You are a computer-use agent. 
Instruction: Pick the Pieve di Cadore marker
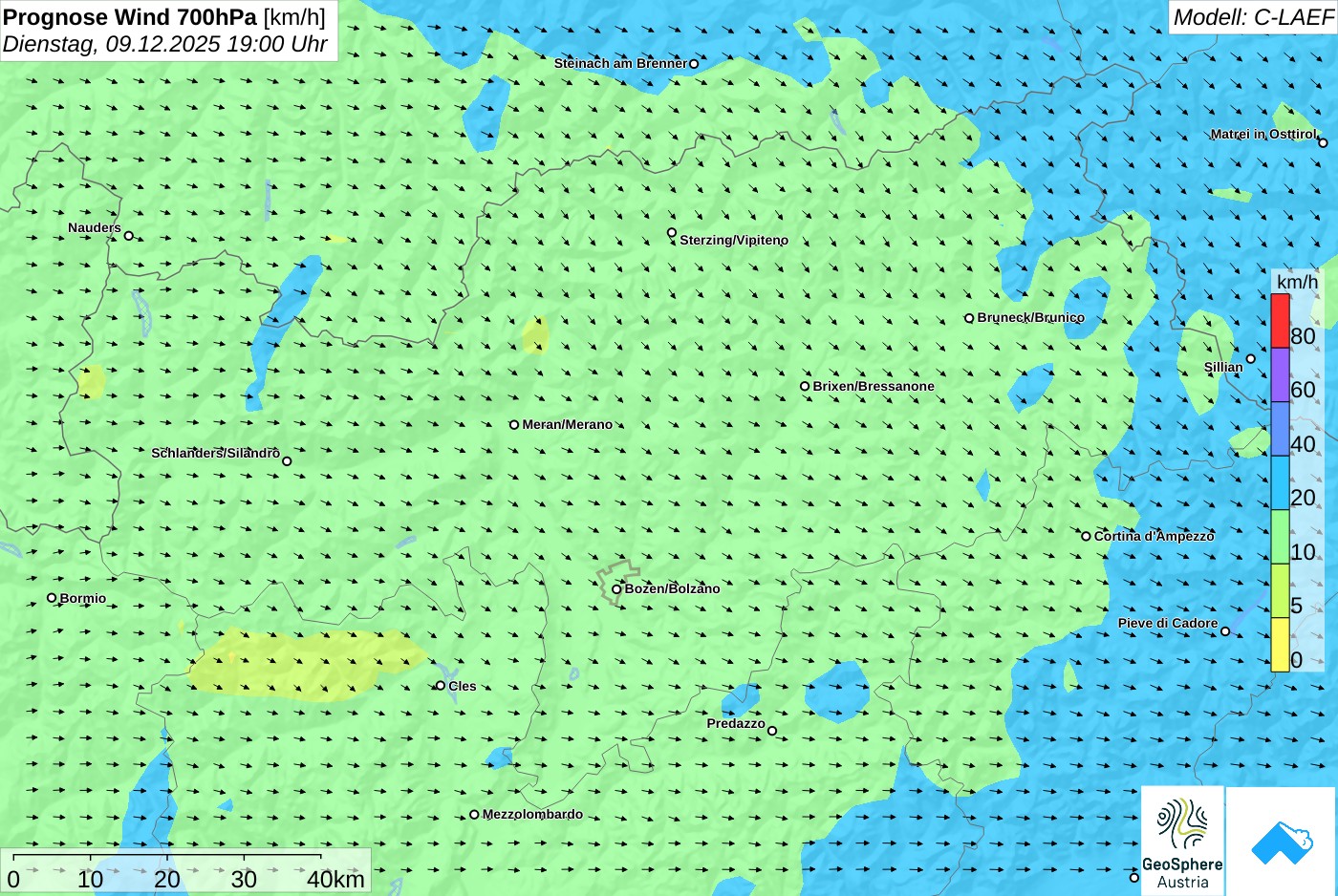click(1225, 631)
